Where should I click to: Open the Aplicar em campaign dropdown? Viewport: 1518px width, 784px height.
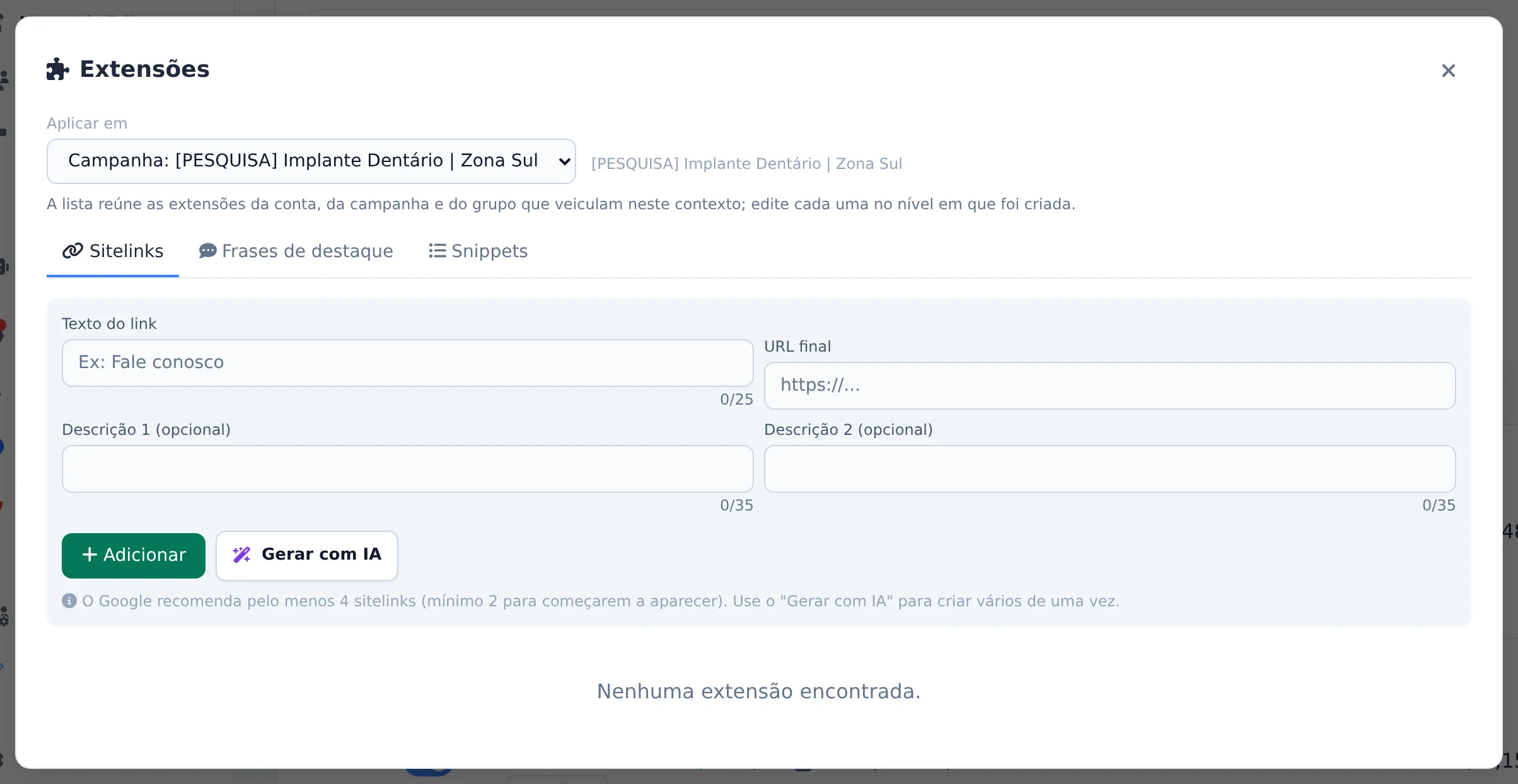[311, 161]
